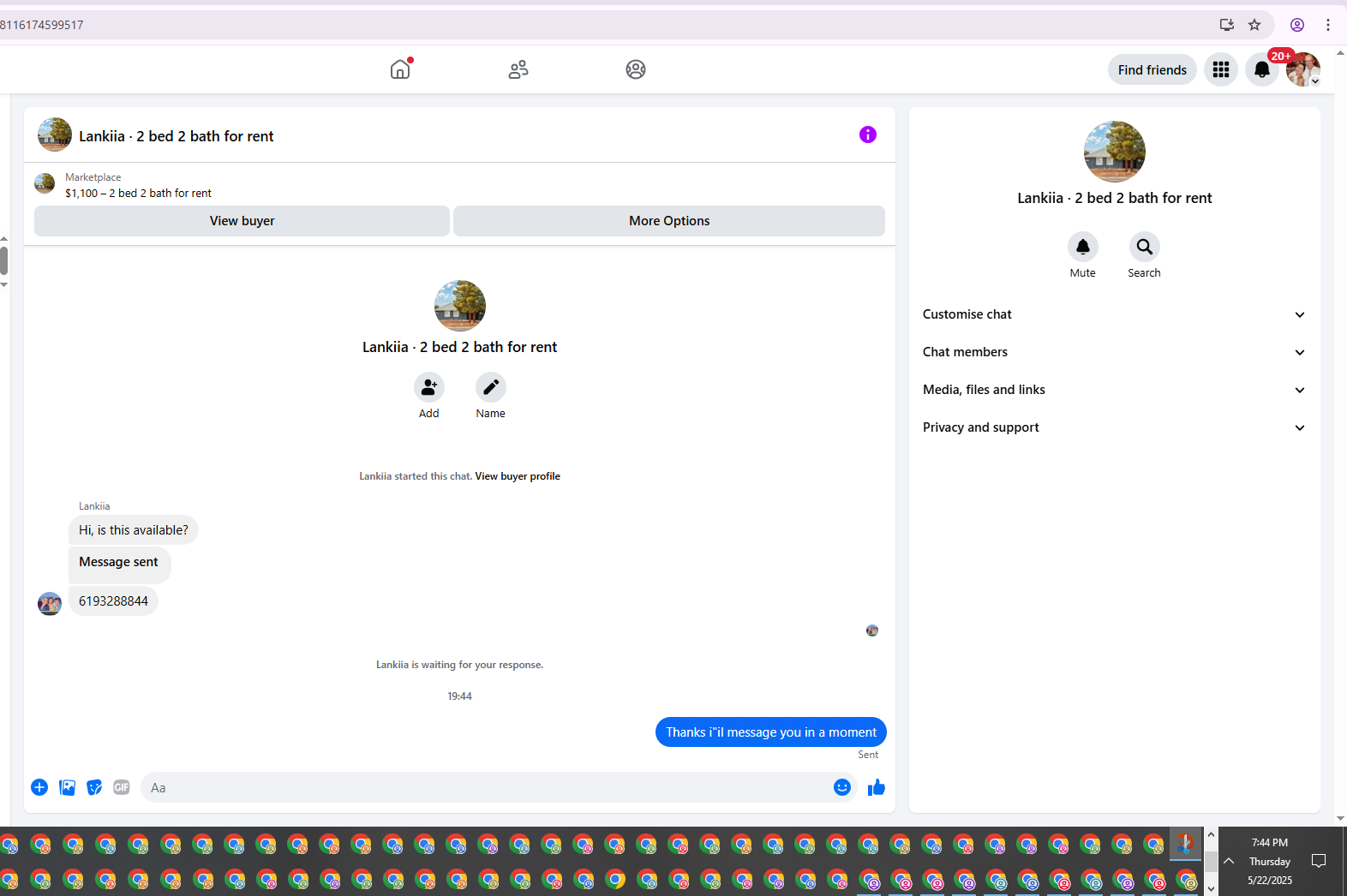The height and width of the screenshot is (896, 1347).
Task: Click the "Thanks i"il message you in a moment" bubble
Action: (x=771, y=732)
